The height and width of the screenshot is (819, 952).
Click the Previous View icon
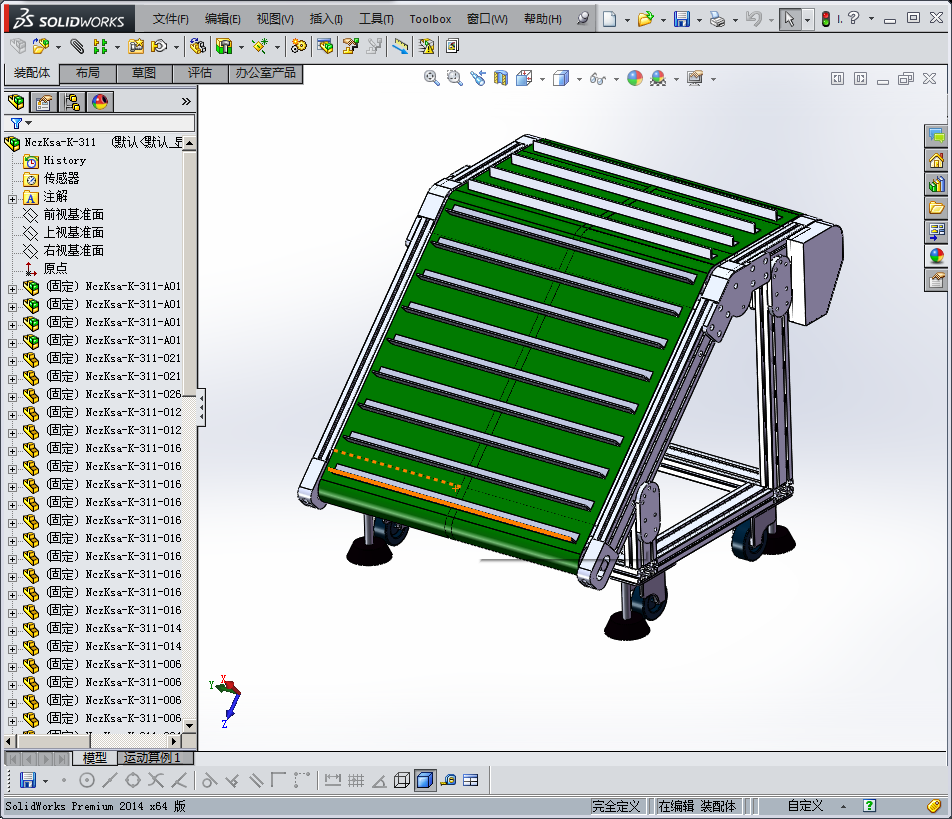(478, 78)
